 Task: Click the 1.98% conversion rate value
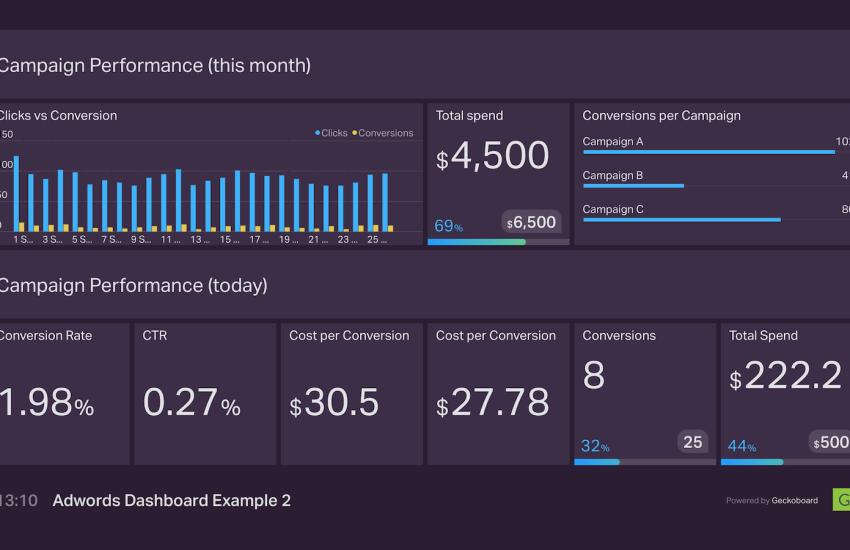point(47,403)
